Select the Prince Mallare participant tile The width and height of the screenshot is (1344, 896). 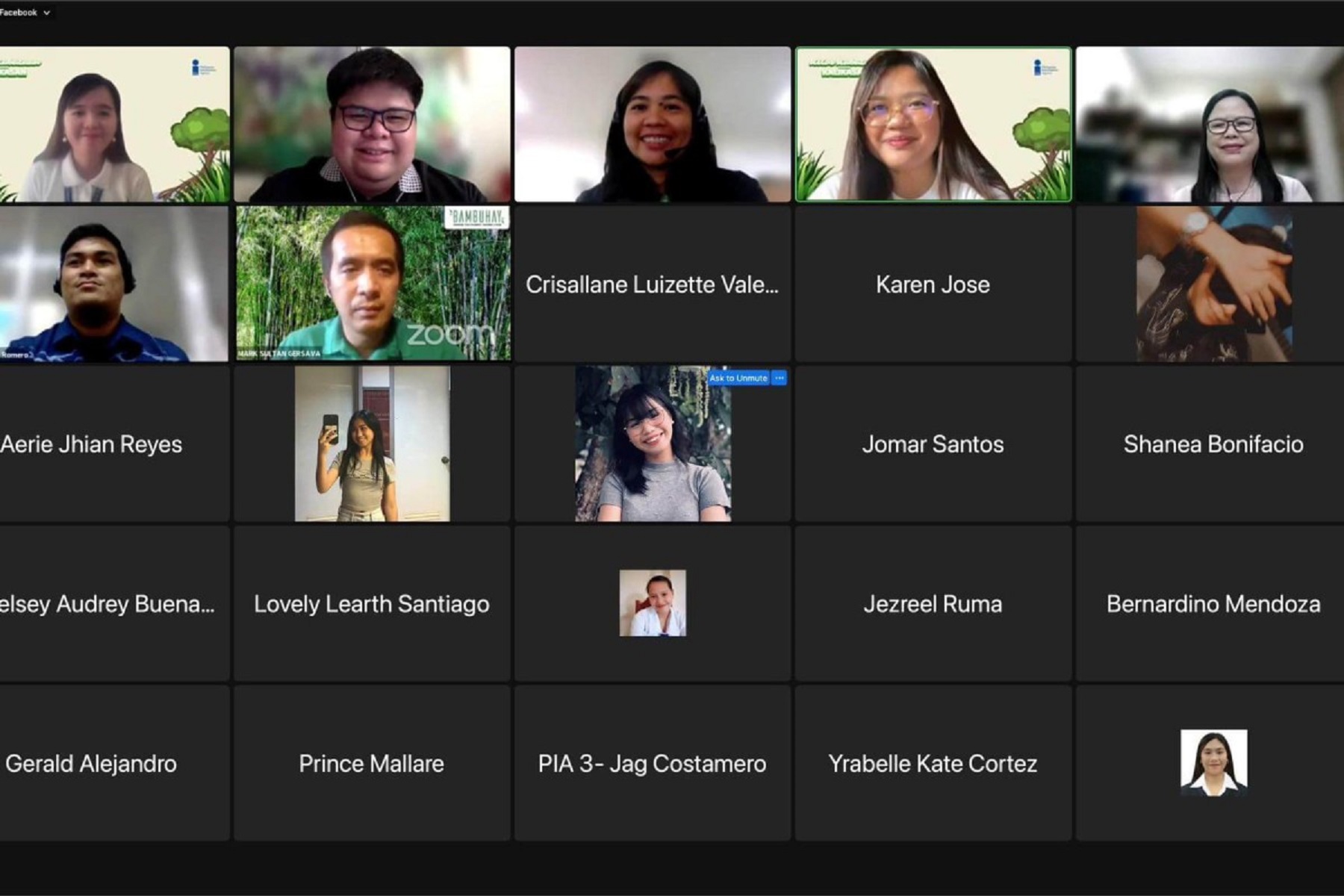372,763
